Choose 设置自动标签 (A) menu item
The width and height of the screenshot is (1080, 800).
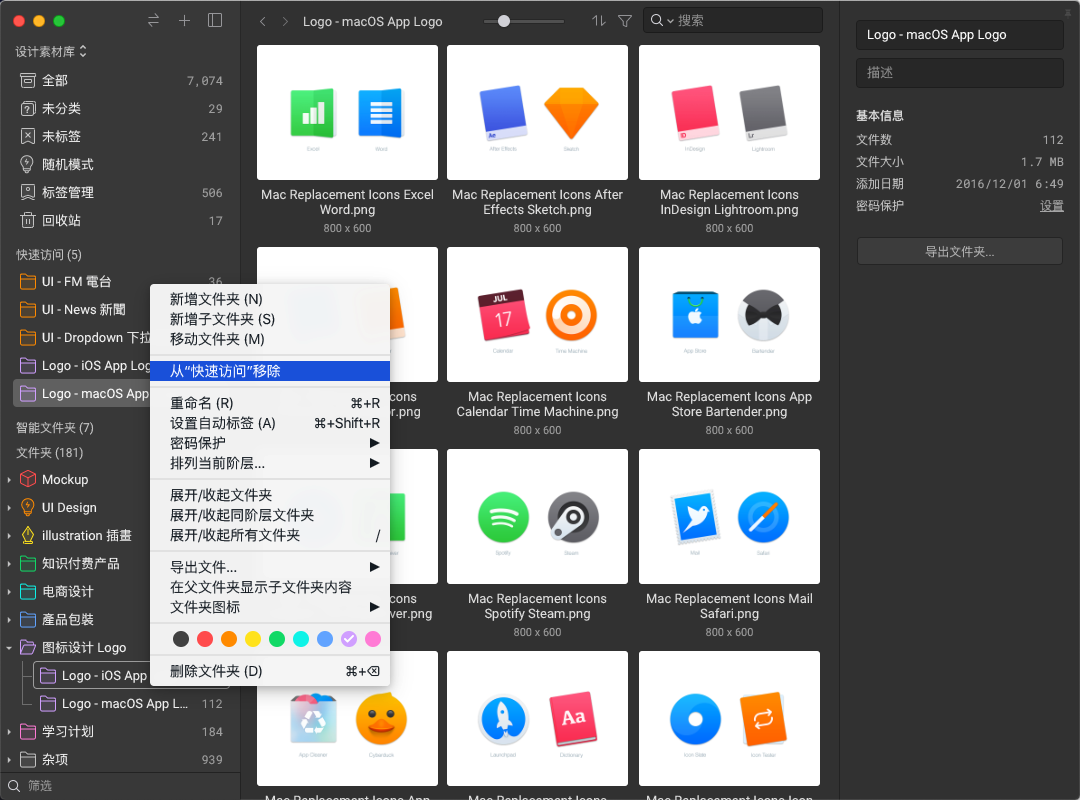coord(270,423)
